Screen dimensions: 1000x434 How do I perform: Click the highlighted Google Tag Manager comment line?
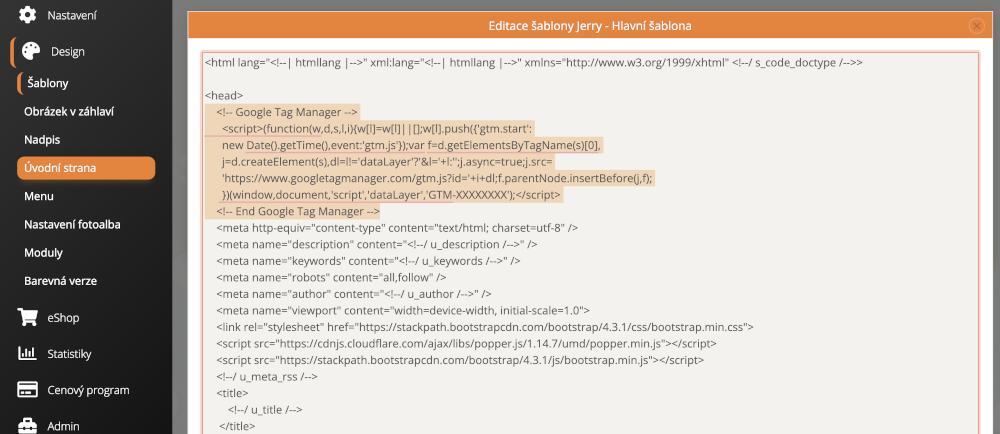click(288, 112)
